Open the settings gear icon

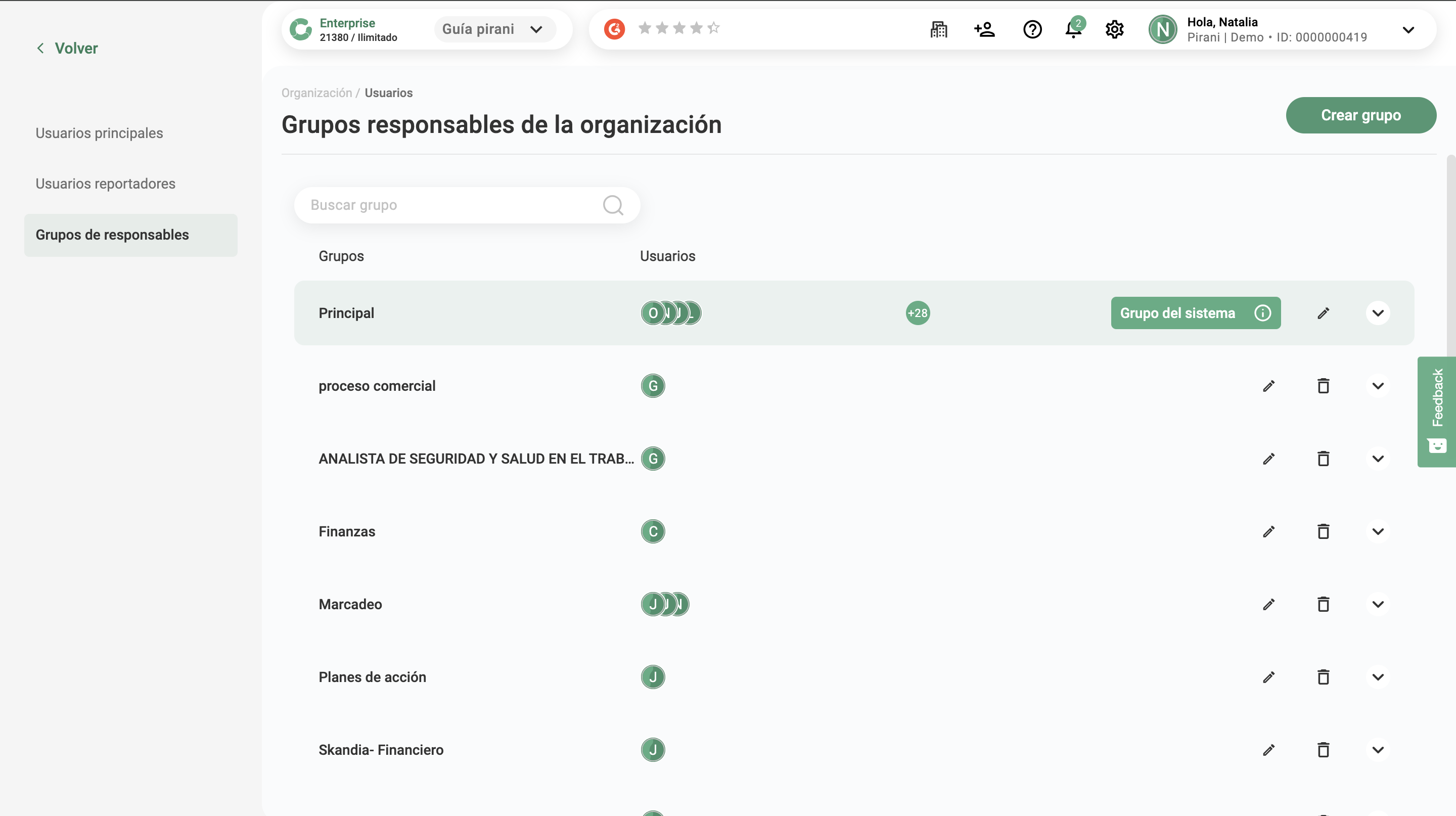click(1114, 29)
